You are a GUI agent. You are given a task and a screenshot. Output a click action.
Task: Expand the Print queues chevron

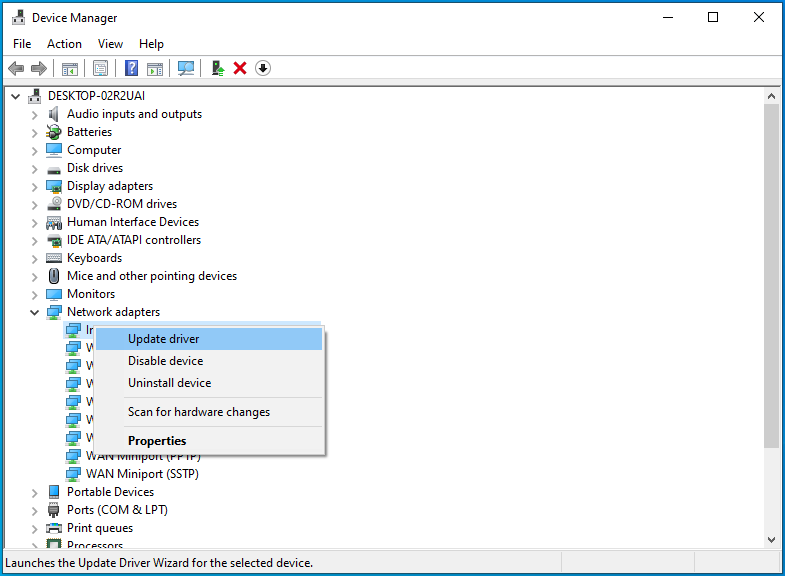[x=35, y=529]
